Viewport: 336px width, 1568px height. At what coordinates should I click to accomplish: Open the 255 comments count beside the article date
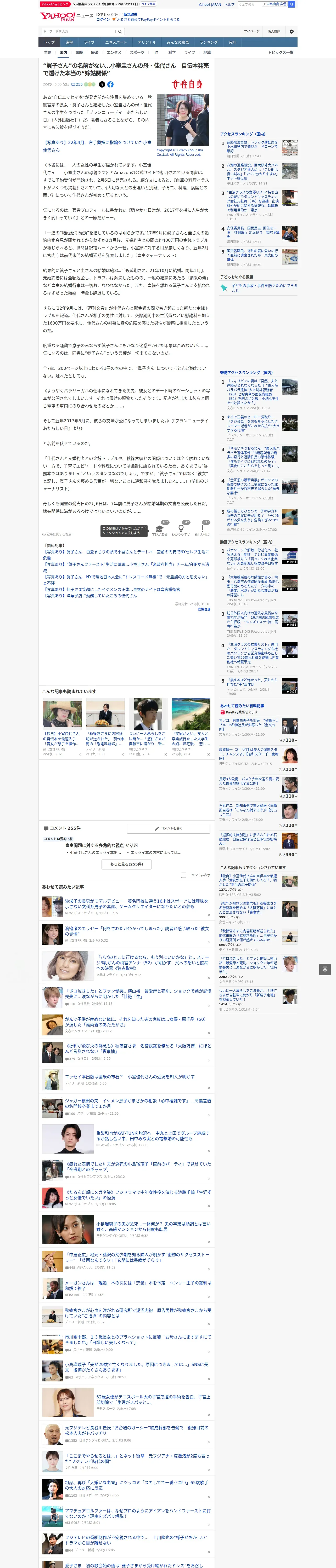77,85
